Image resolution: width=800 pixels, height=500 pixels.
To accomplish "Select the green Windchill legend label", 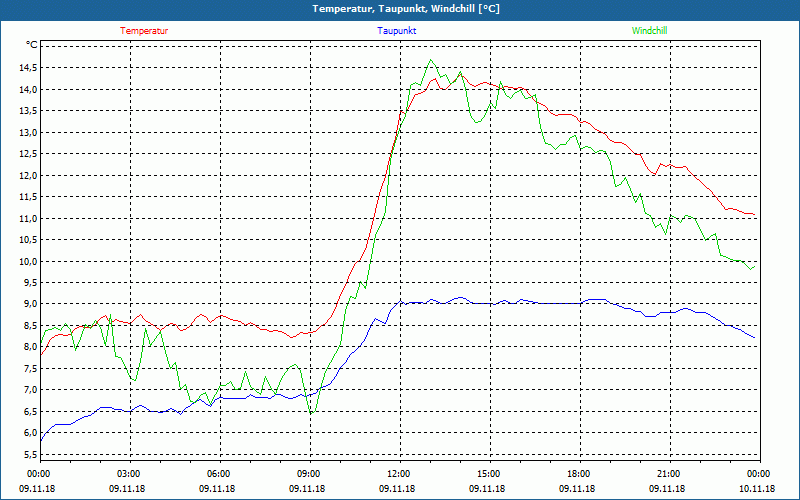I will click(x=649, y=31).
